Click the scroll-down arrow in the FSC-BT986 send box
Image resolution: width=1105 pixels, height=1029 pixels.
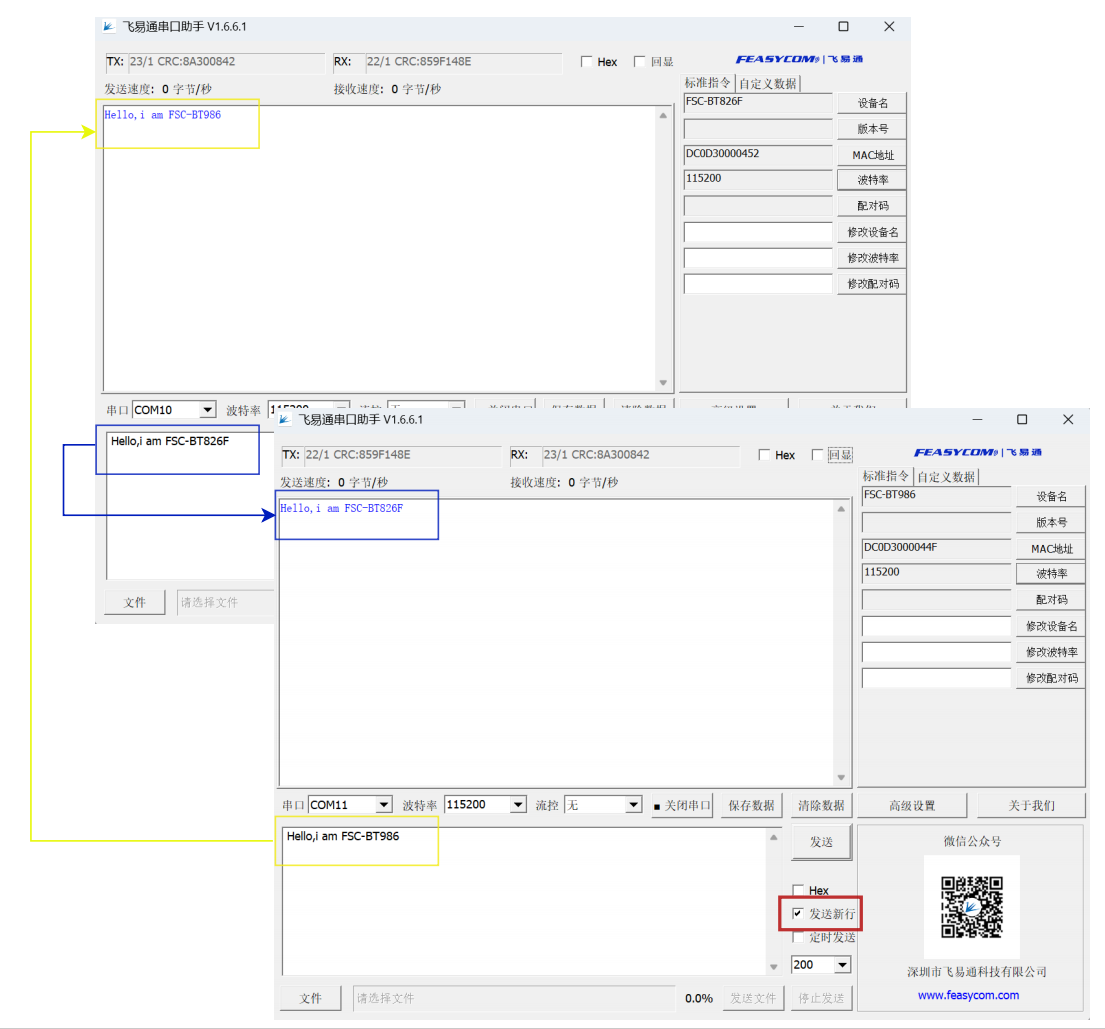(773, 966)
